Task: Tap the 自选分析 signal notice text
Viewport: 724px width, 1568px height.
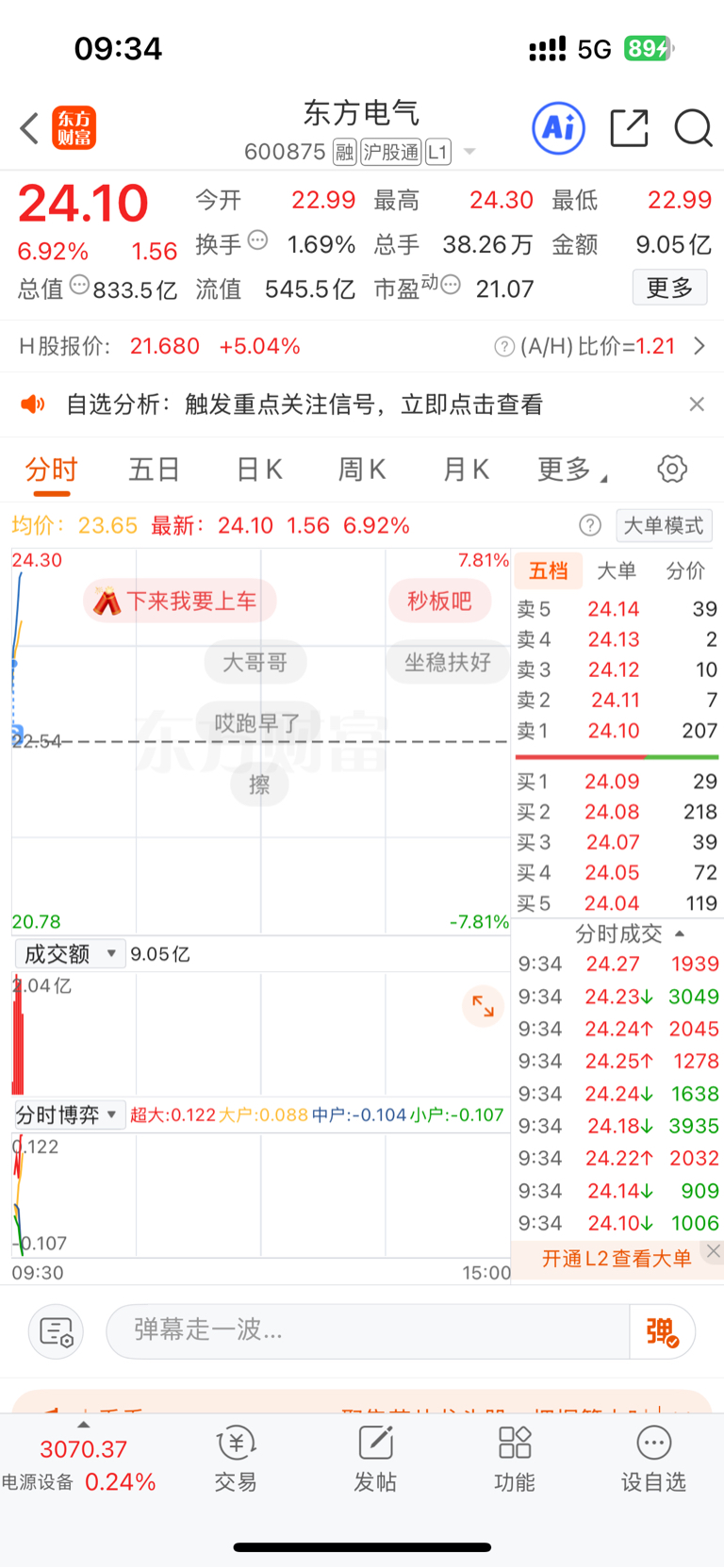Action: (x=304, y=404)
